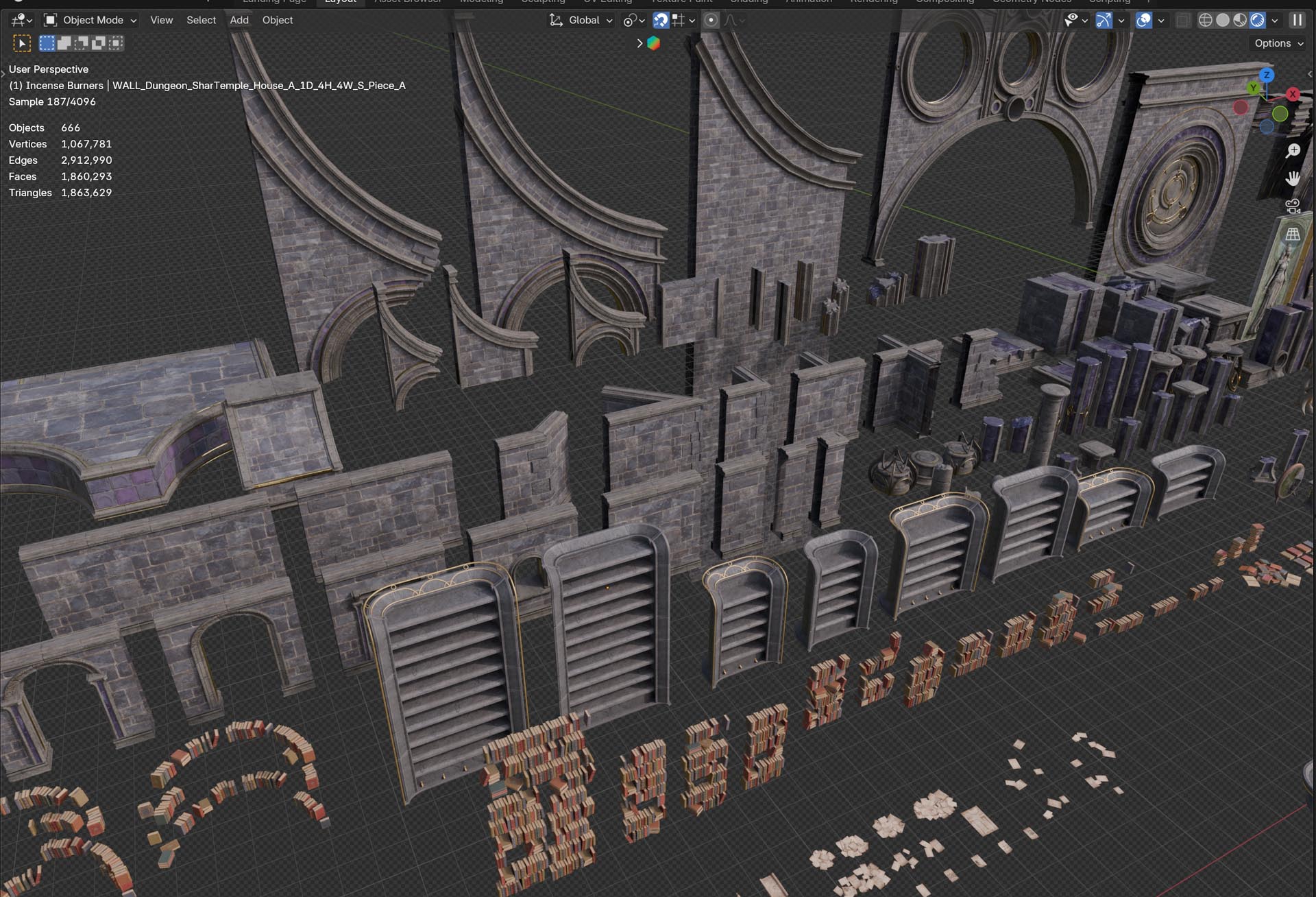
Task: Choose Intersect Selection mode icon
Action: (116, 43)
